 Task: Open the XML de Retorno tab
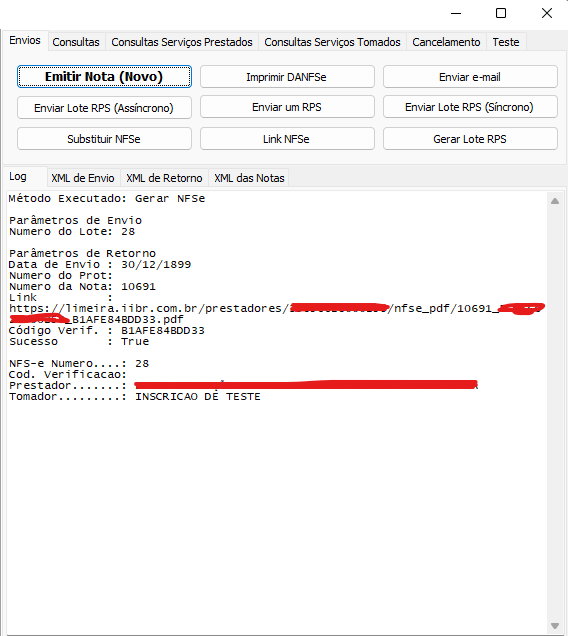tap(164, 178)
